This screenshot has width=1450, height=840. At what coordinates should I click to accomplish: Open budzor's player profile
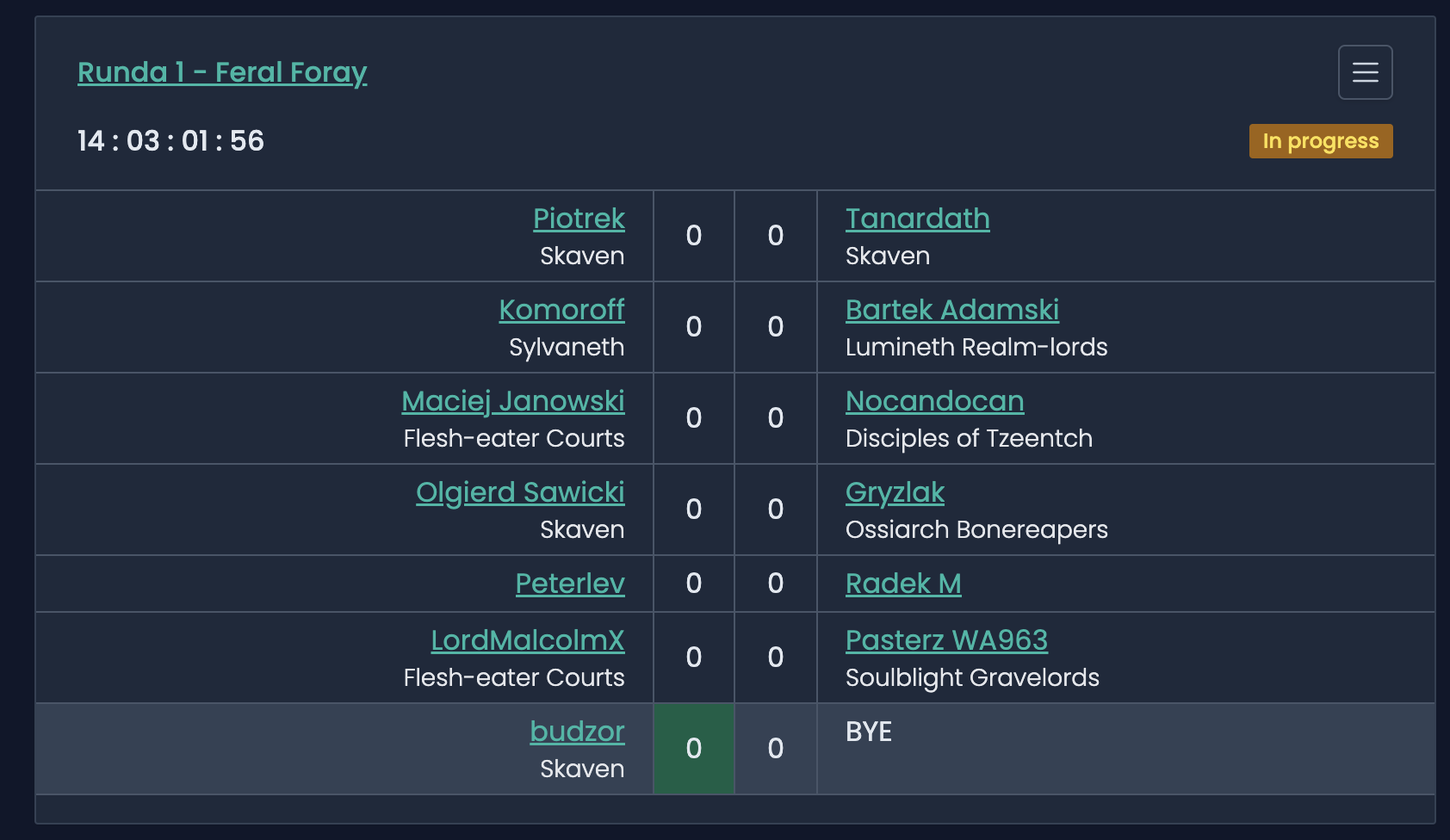577,732
